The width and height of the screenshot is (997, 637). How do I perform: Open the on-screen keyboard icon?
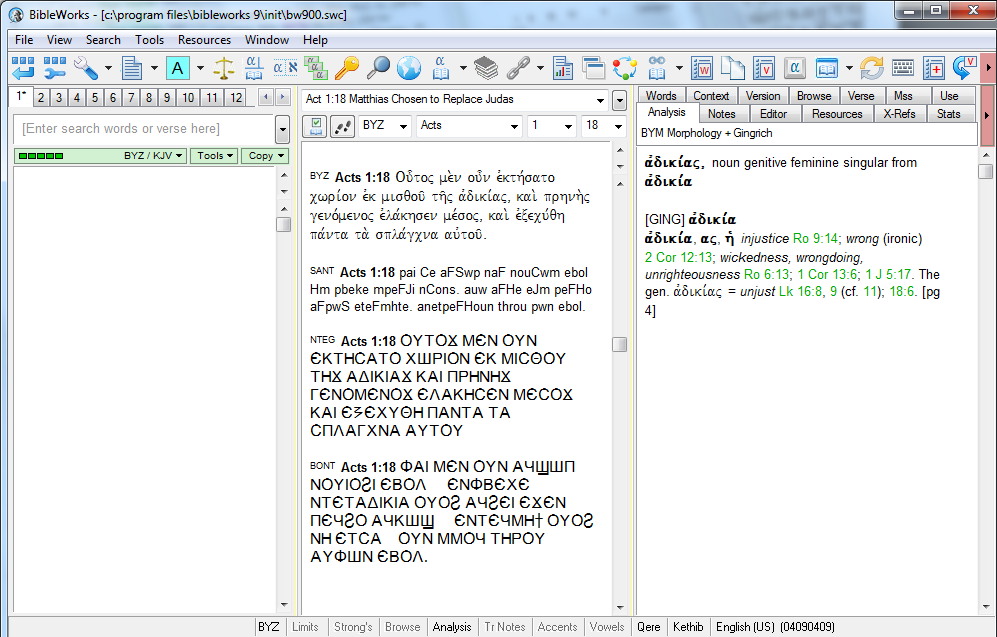point(903,67)
